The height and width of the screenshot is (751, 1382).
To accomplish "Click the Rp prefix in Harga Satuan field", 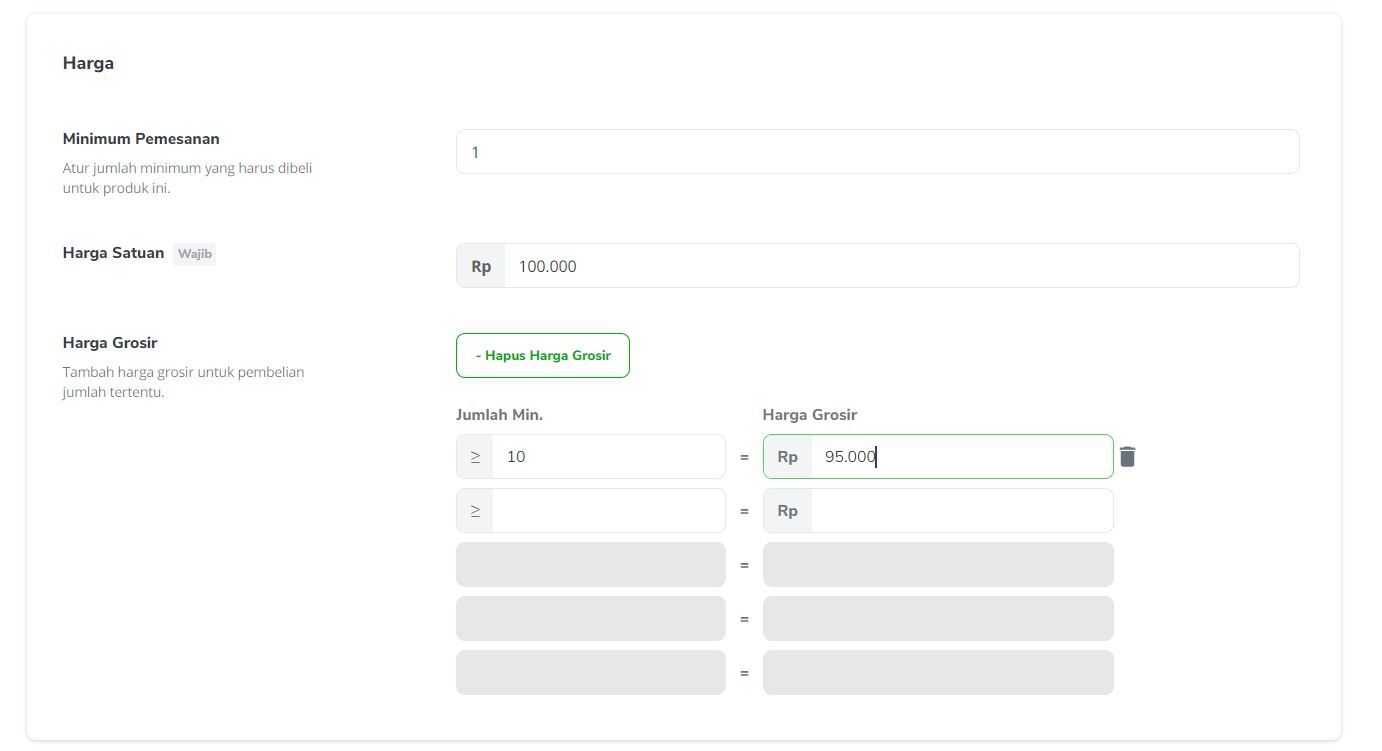I will click(x=481, y=266).
